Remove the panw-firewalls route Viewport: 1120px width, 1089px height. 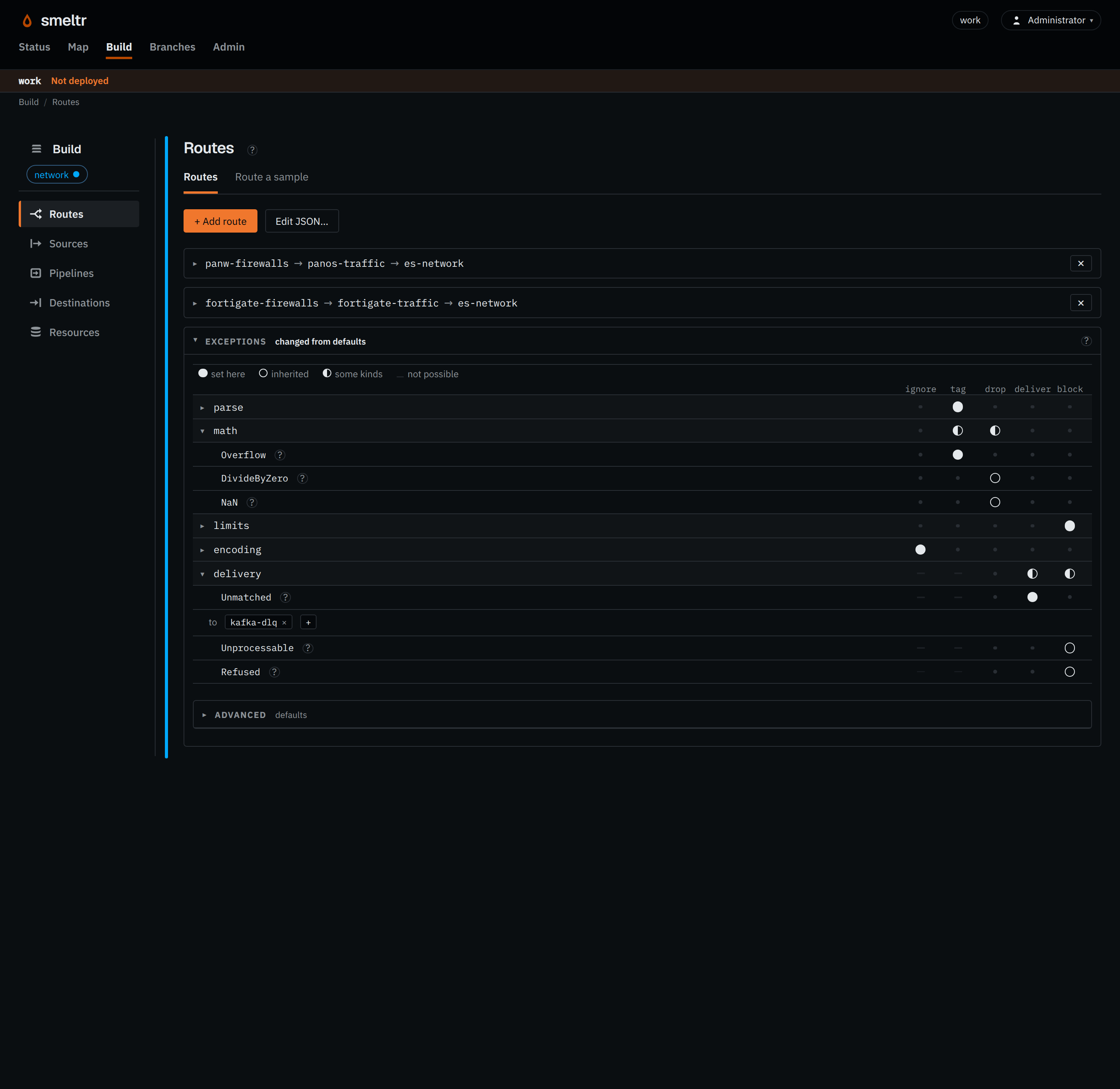(1081, 264)
